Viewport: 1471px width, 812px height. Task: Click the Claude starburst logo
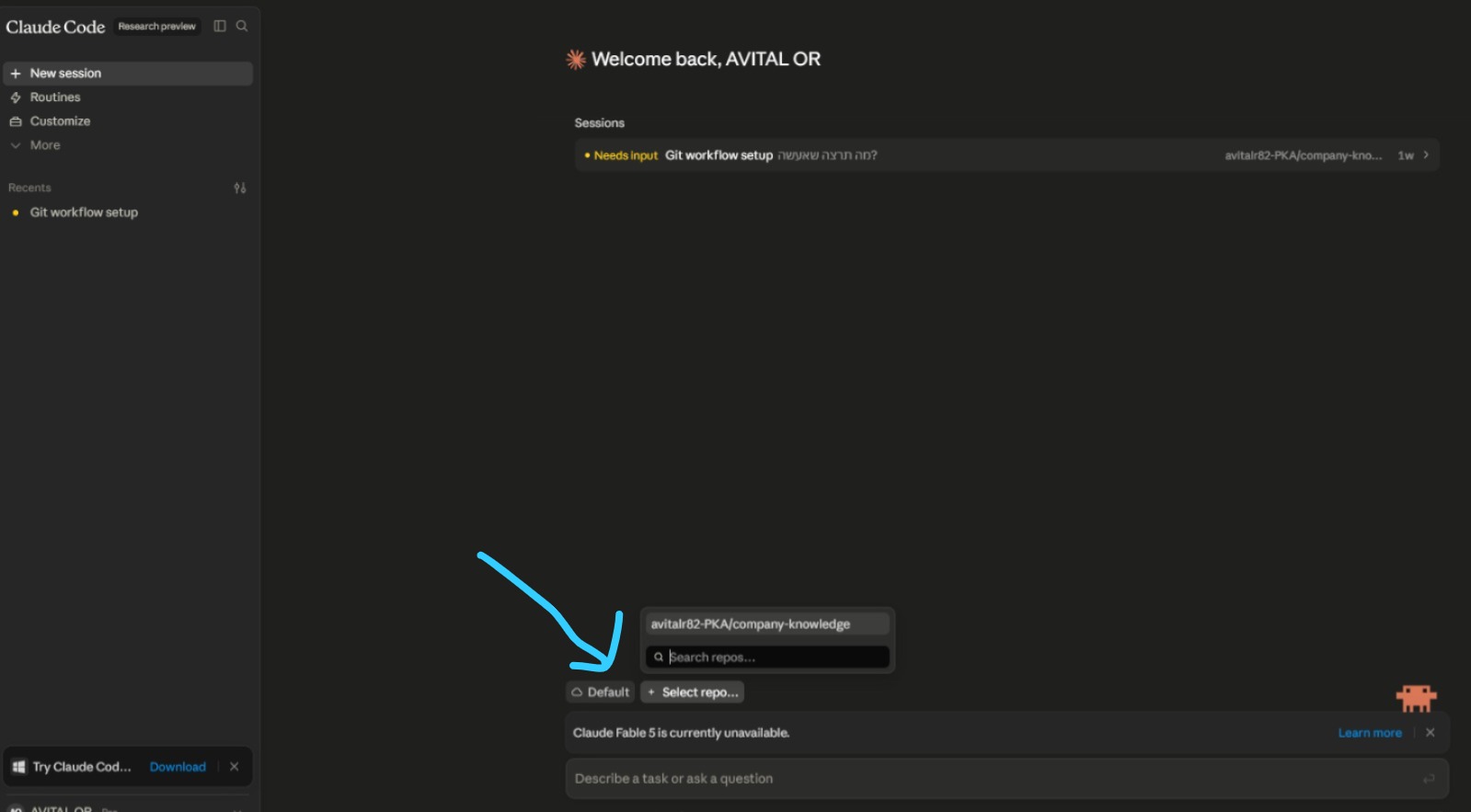pyautogui.click(x=576, y=60)
